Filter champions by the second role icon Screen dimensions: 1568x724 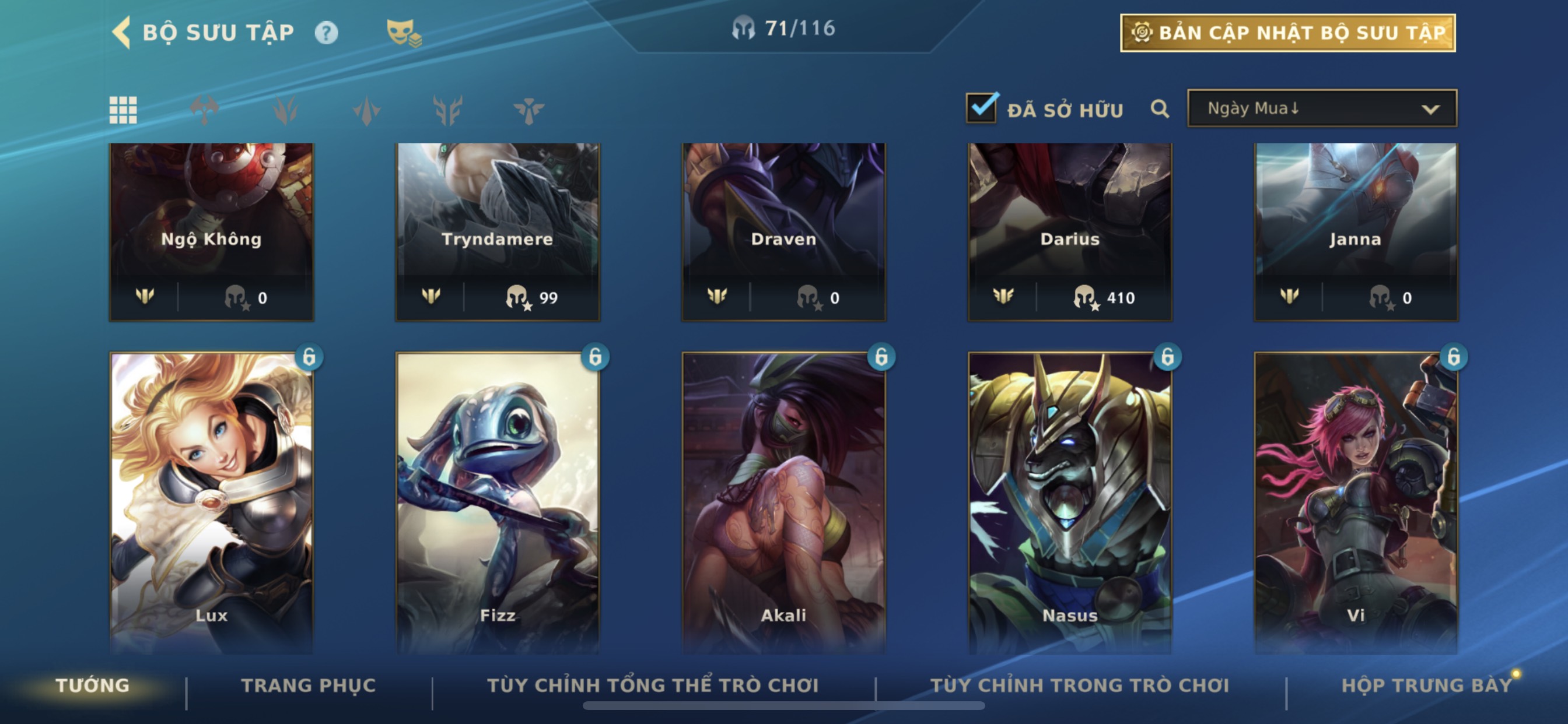pos(285,110)
